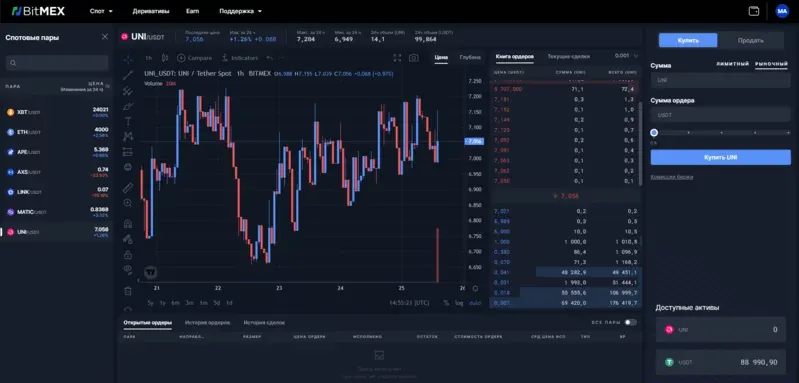Open the wallet icon in header
Image resolution: width=799 pixels, height=383 pixels.
click(754, 11)
